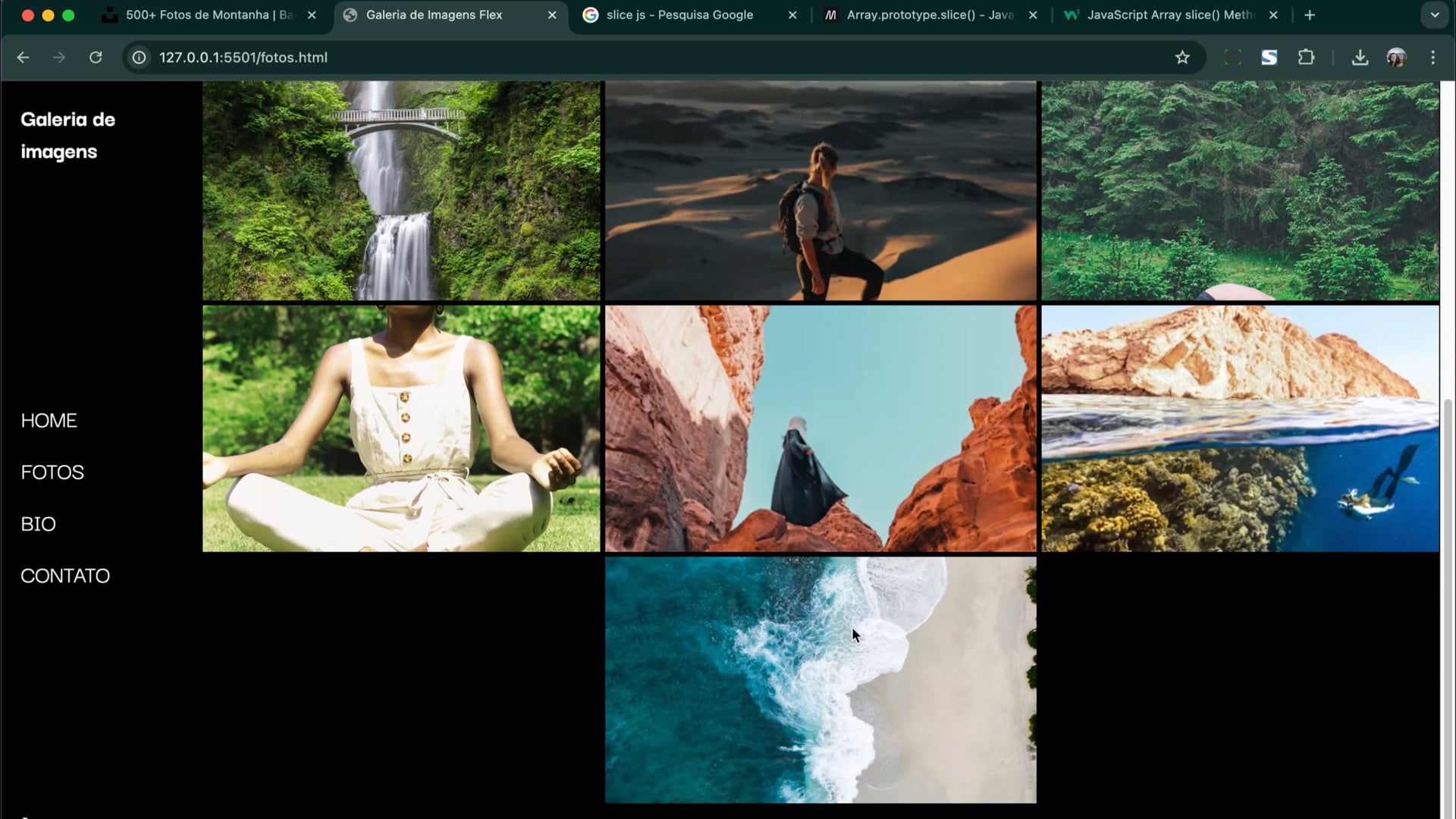Reload the current page

[x=96, y=58]
